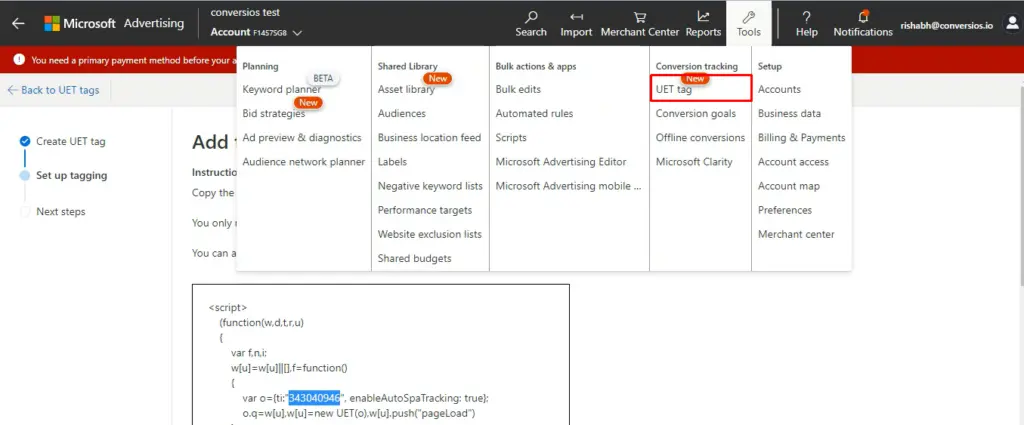The height and width of the screenshot is (425, 1024).
Task: Open Shared budgets
Action: [x=414, y=259]
